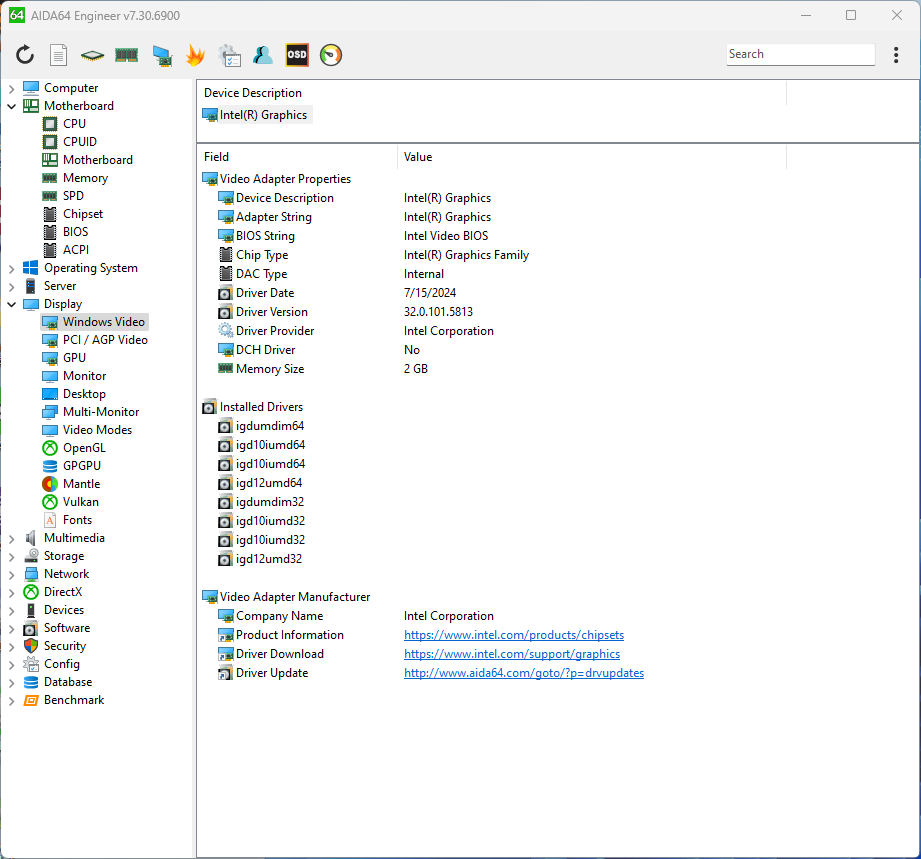The image size is (921, 859).
Task: Open the memory benchmark RAM toolbar icon
Action: point(126,56)
